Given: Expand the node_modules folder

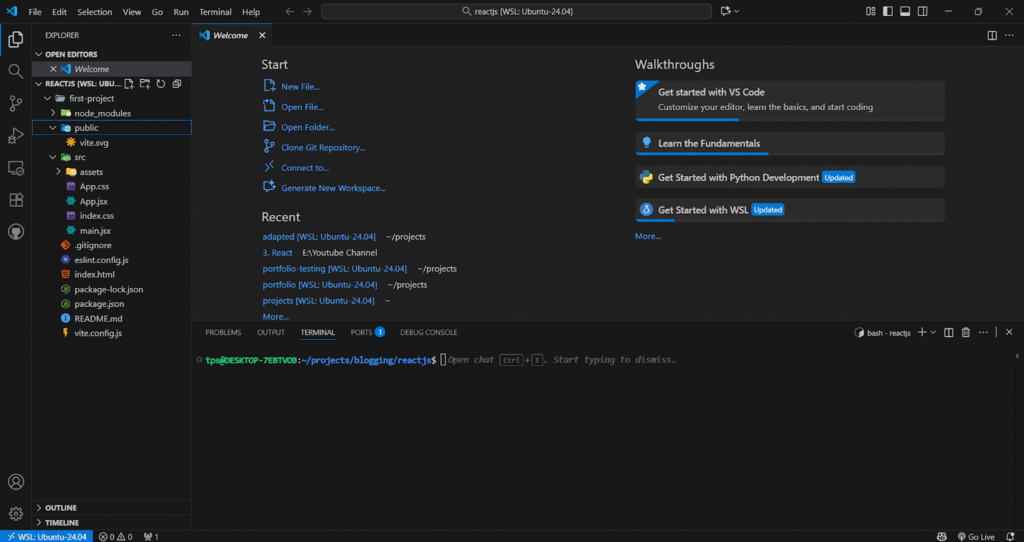Looking at the screenshot, I should click(x=102, y=113).
